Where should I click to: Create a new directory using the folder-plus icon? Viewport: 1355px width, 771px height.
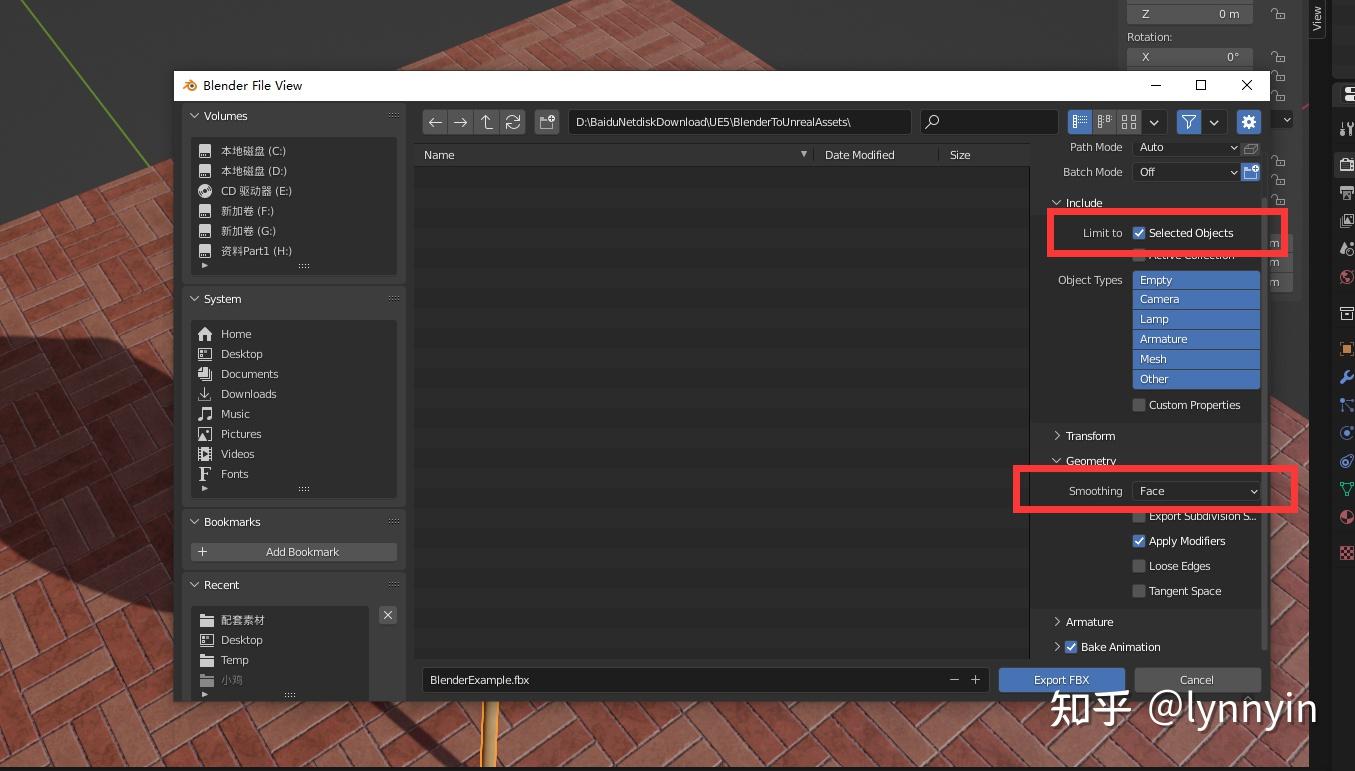(546, 122)
